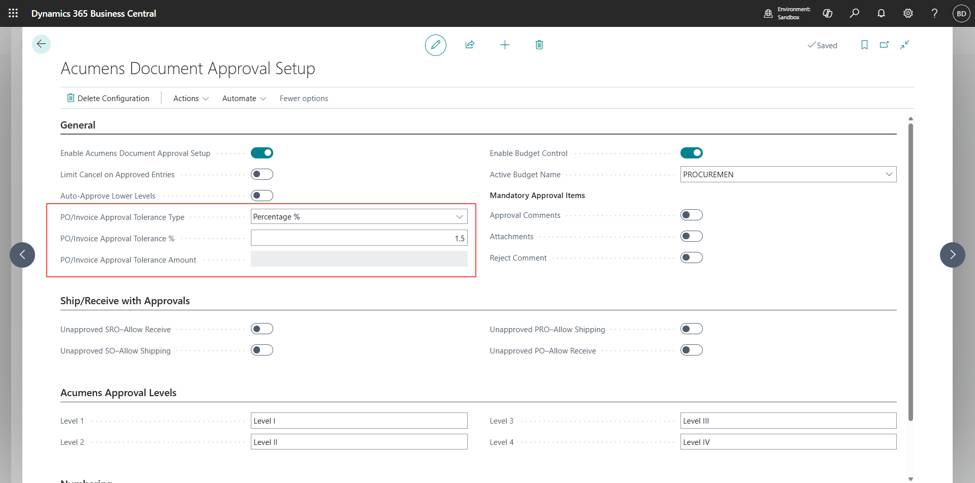Toggle Limit Cancel on Approved Entries
Image resolution: width=975 pixels, height=483 pixels.
click(x=262, y=174)
